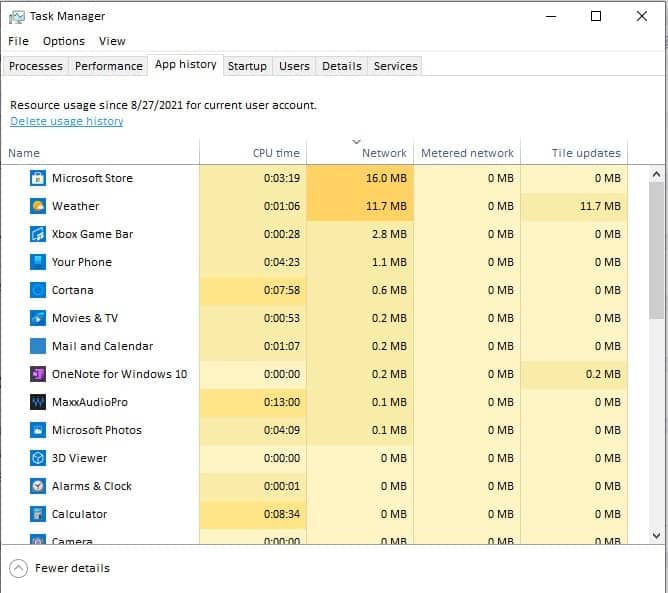Viewport: 668px width, 593px height.
Task: Click the Cortana app icon
Action: (38, 290)
